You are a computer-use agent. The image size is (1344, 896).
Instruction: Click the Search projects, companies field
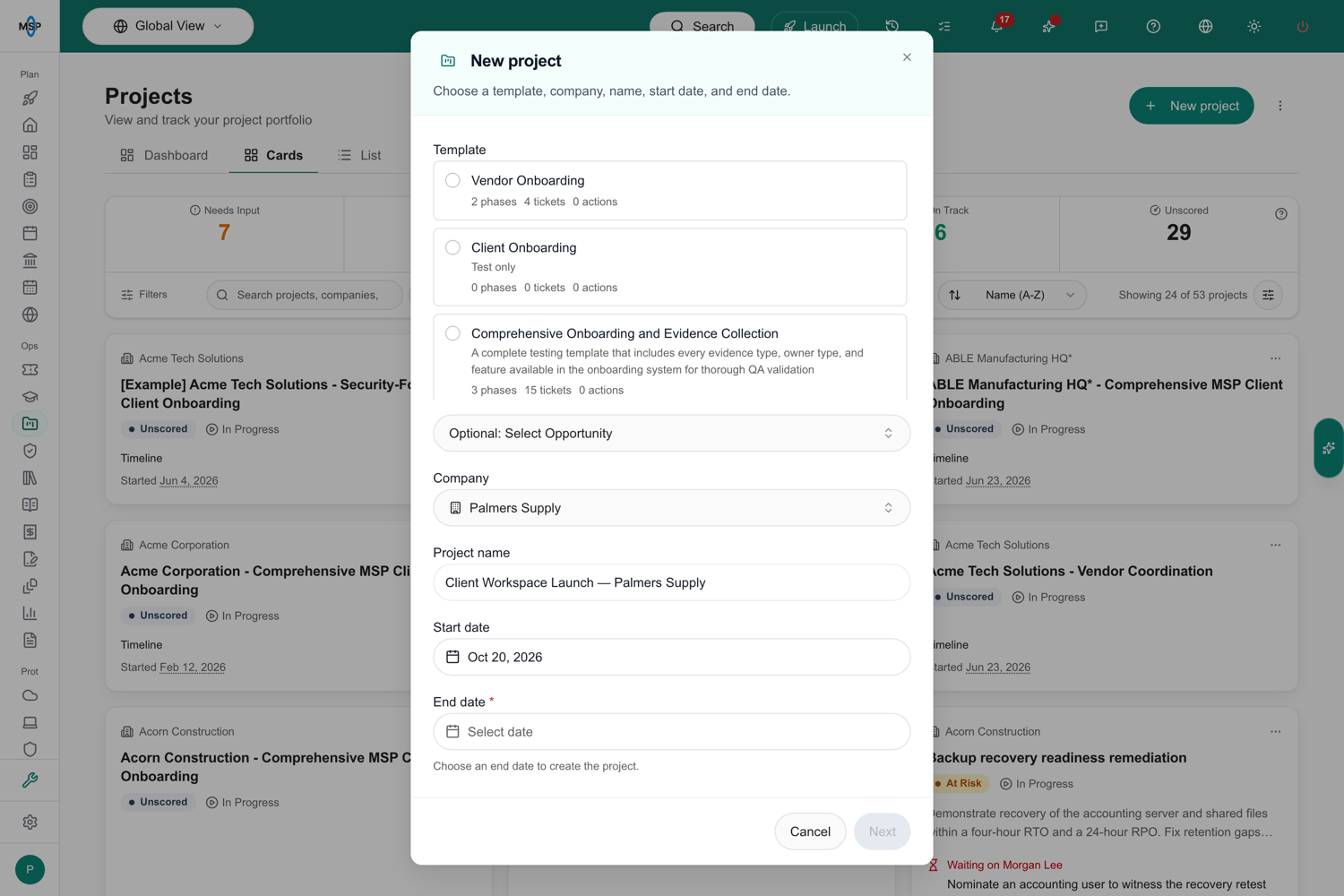(x=305, y=295)
